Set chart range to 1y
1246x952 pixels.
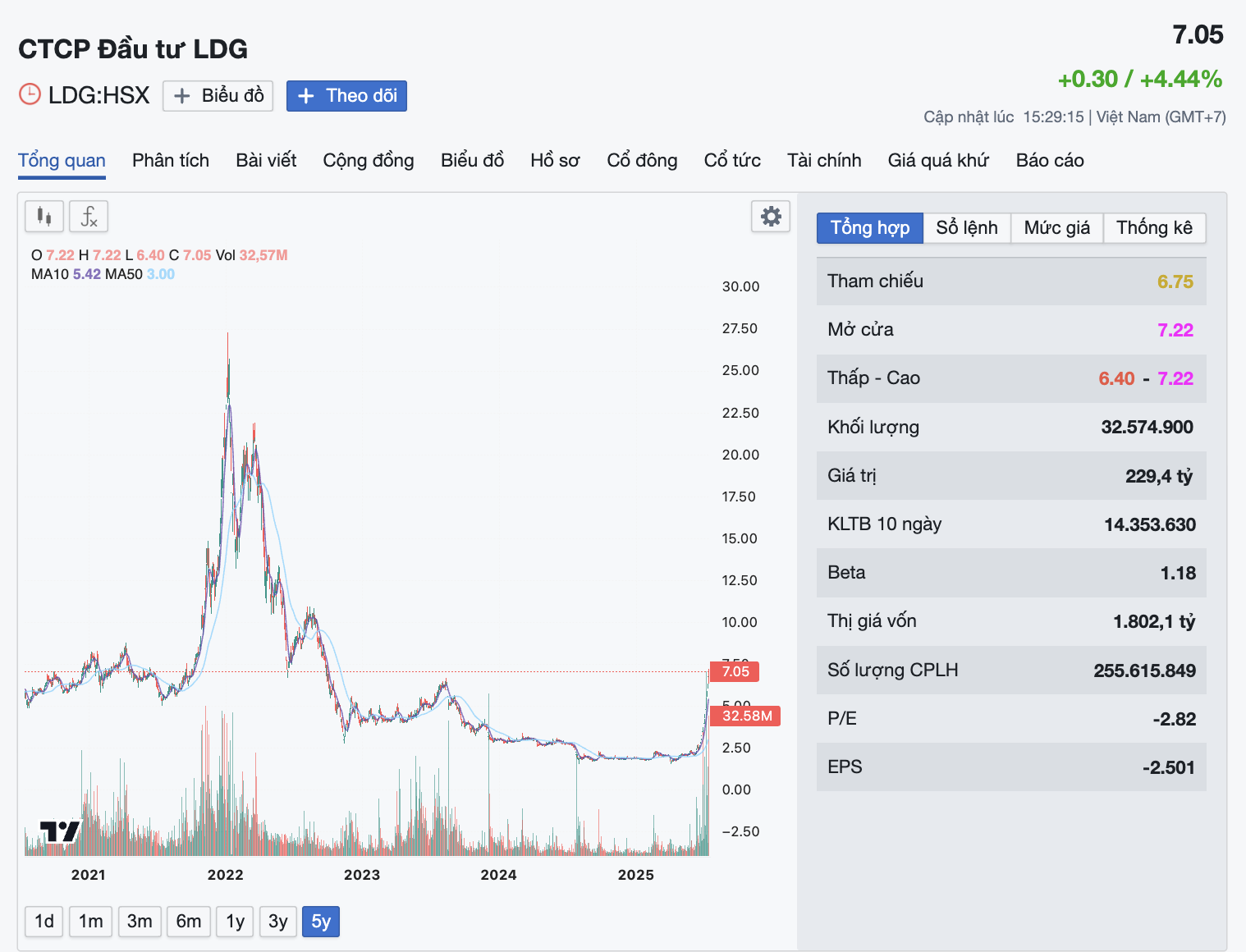[x=236, y=921]
